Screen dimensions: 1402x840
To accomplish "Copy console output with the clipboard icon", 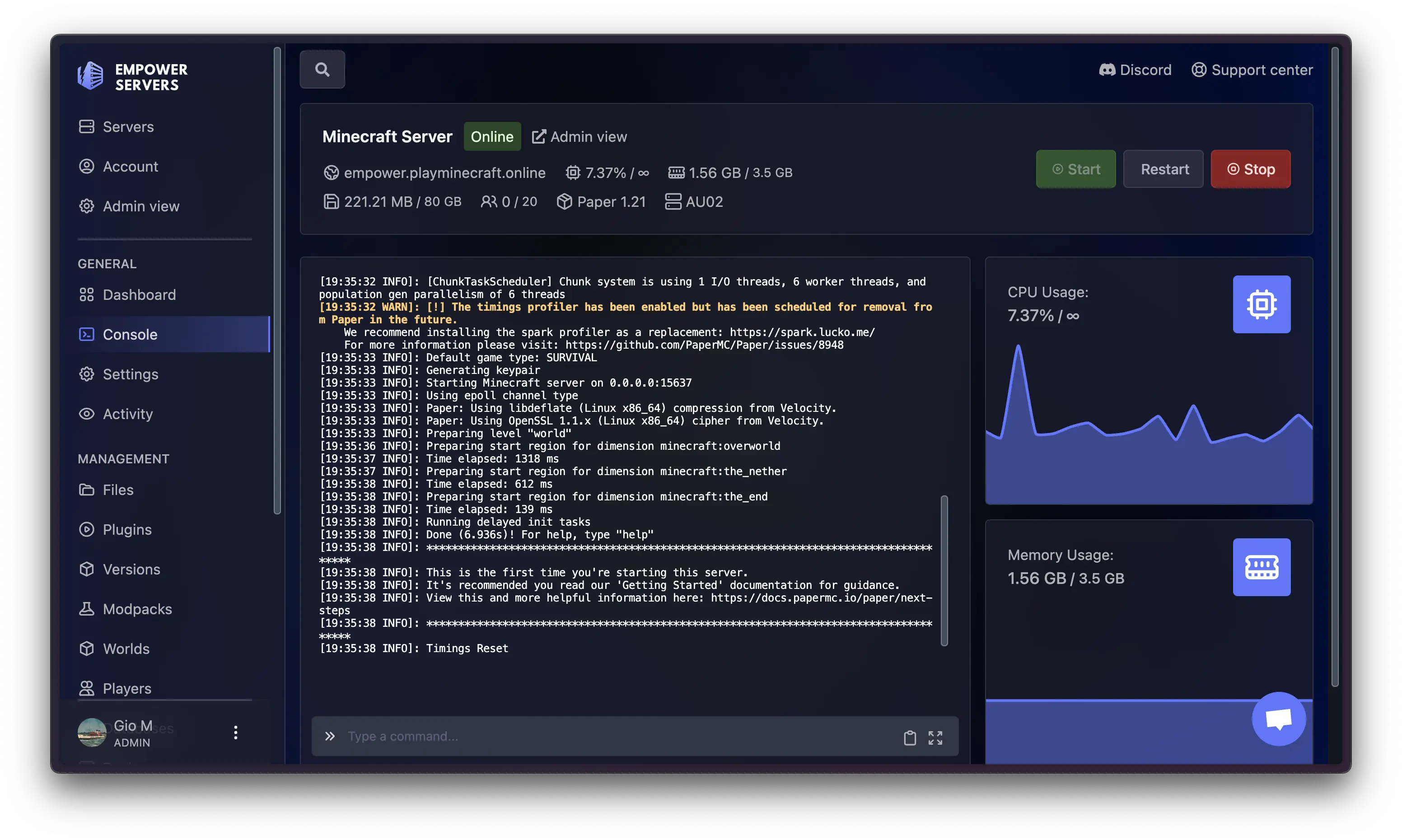I will pos(910,737).
